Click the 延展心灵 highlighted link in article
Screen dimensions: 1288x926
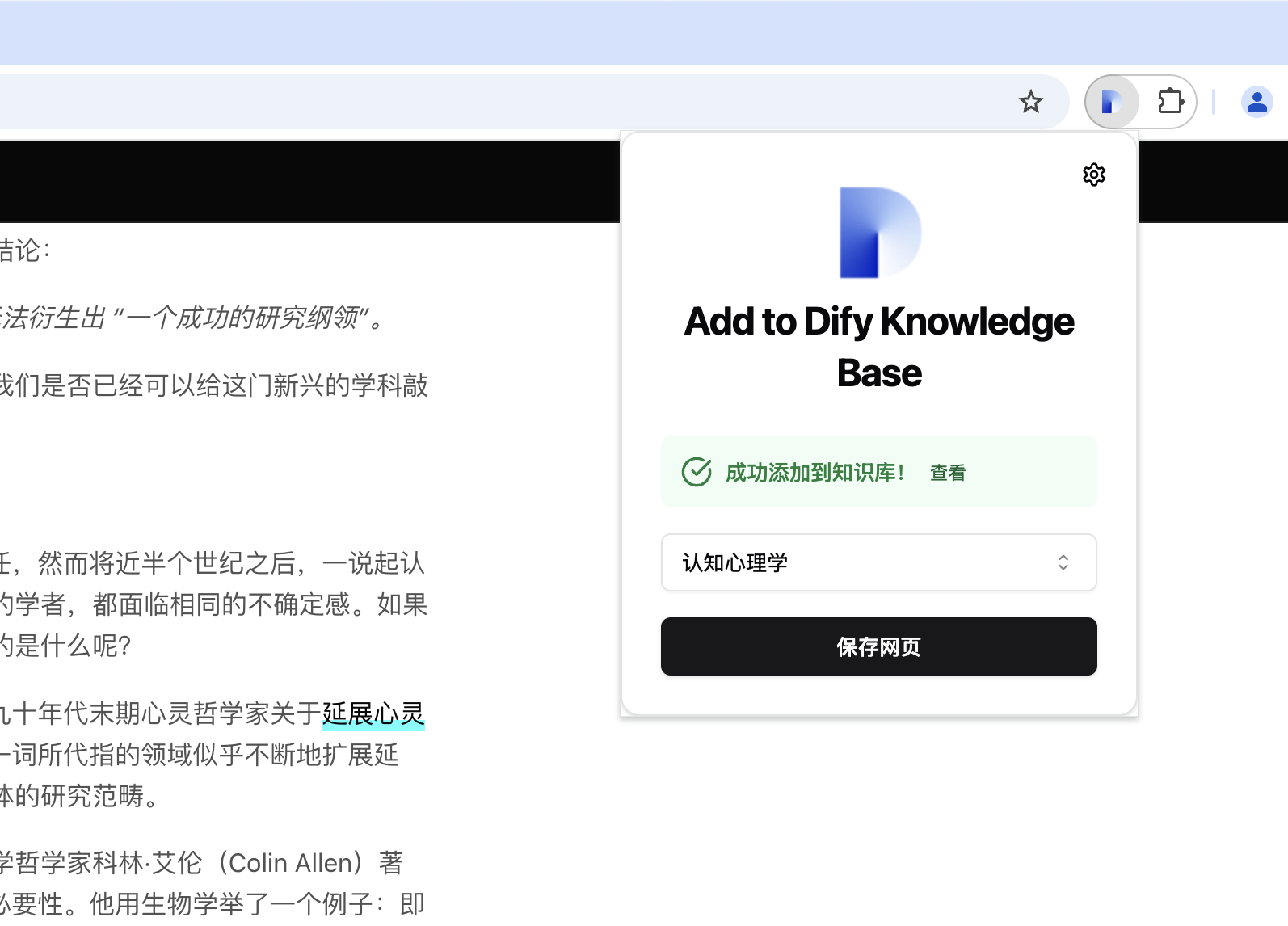click(x=373, y=713)
